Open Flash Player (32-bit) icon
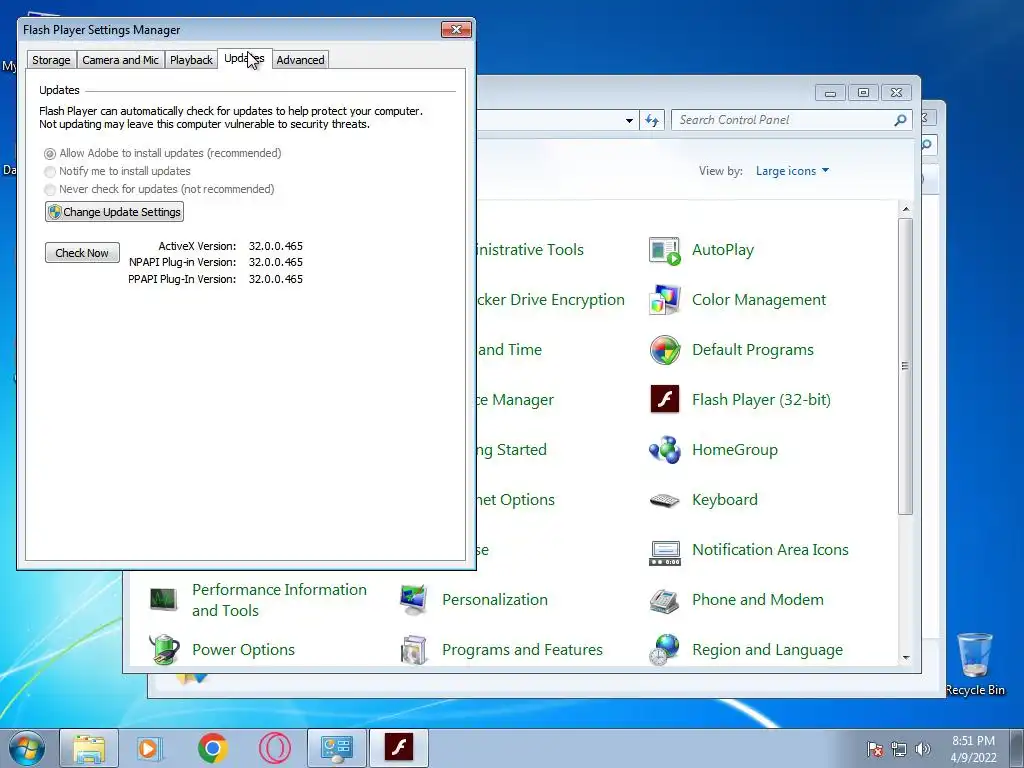The width and height of the screenshot is (1024, 768). pos(665,400)
